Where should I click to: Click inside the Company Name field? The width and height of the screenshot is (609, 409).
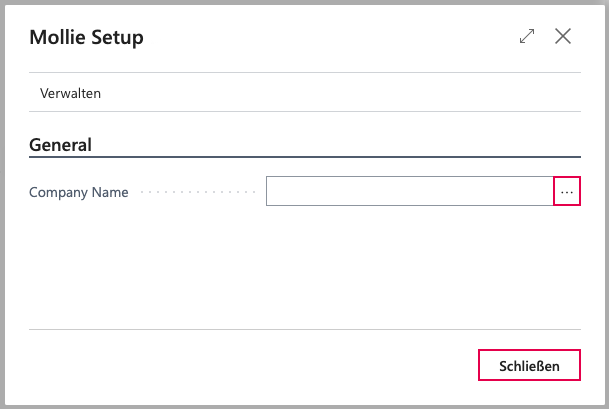410,191
